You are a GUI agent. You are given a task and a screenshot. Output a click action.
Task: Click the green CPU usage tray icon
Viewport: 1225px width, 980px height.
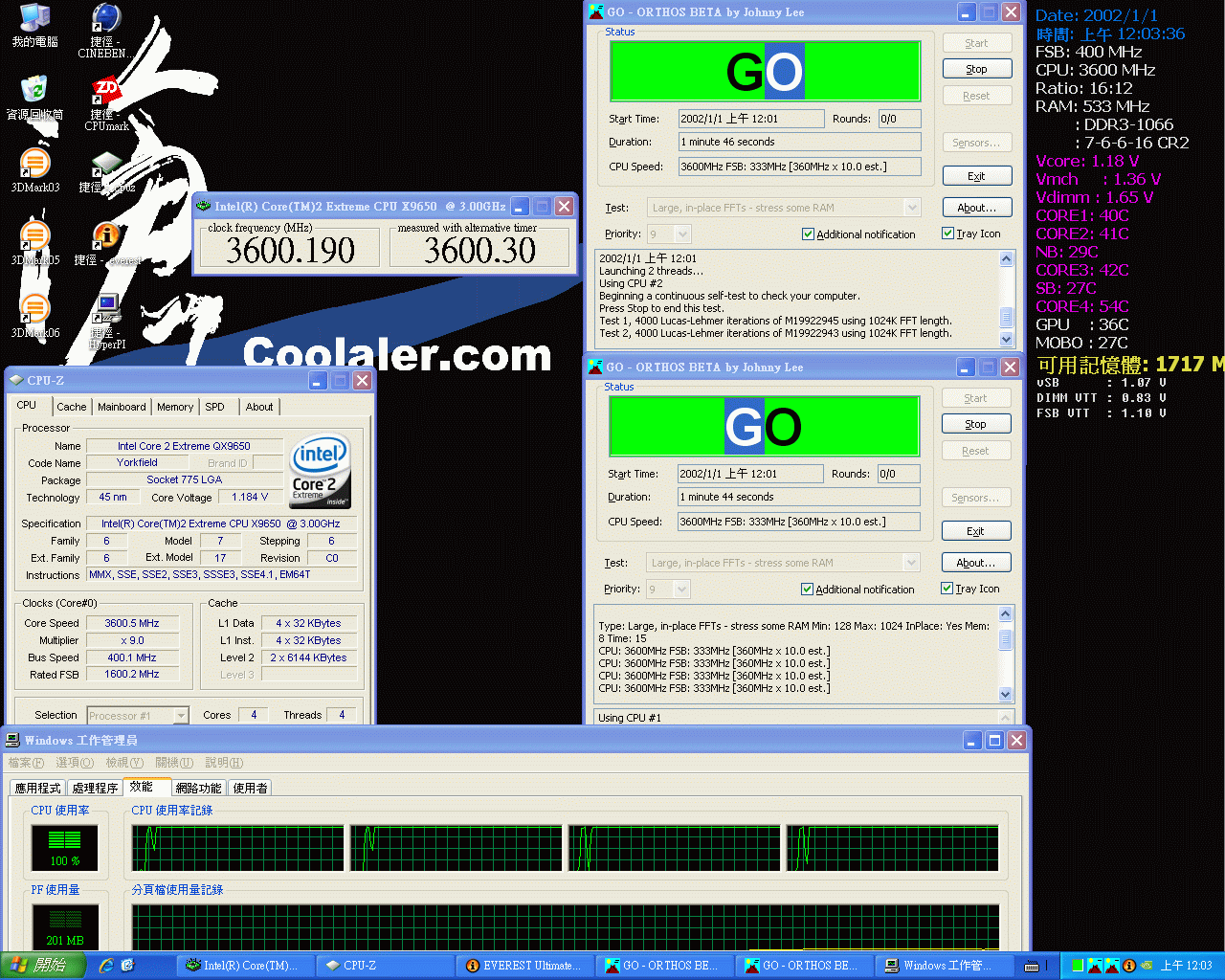[x=1078, y=966]
